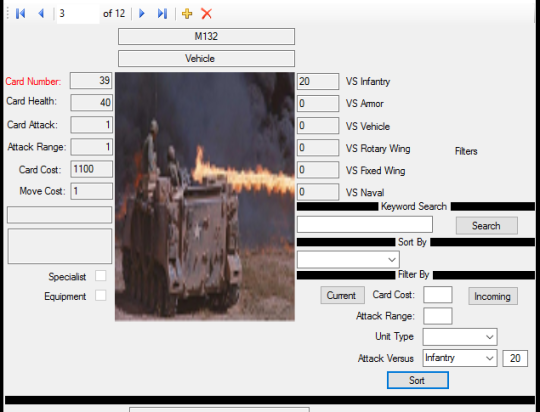This screenshot has height=412, width=540.
Task: Click the VS Vehicle value field
Action: point(318,126)
